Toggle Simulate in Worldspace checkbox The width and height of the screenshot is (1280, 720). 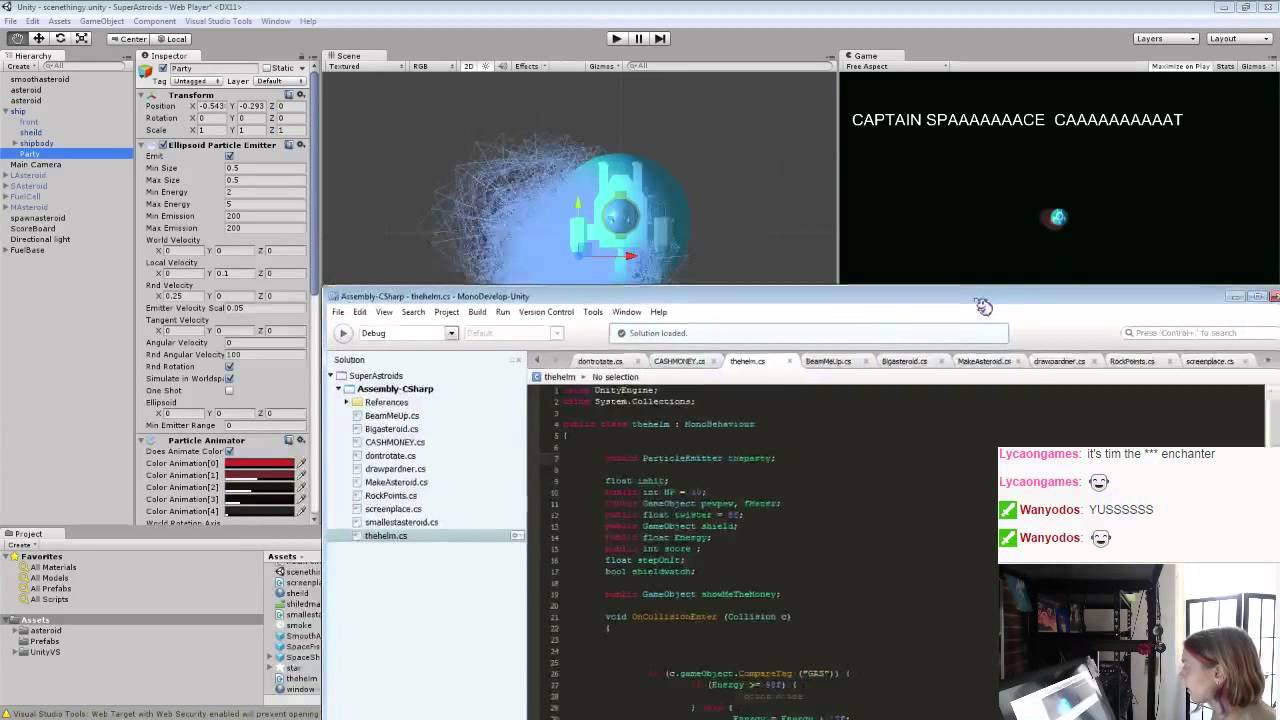(229, 379)
